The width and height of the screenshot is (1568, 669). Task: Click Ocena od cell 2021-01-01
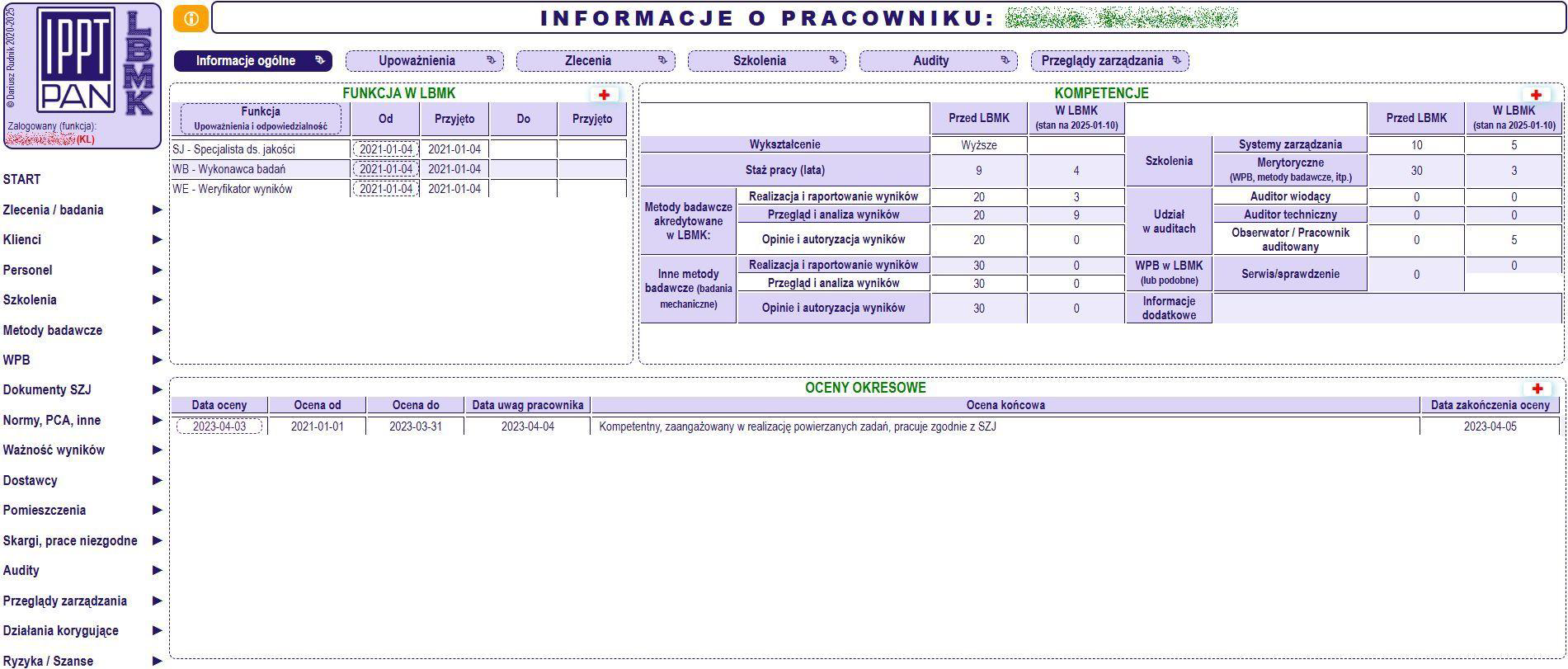[318, 426]
